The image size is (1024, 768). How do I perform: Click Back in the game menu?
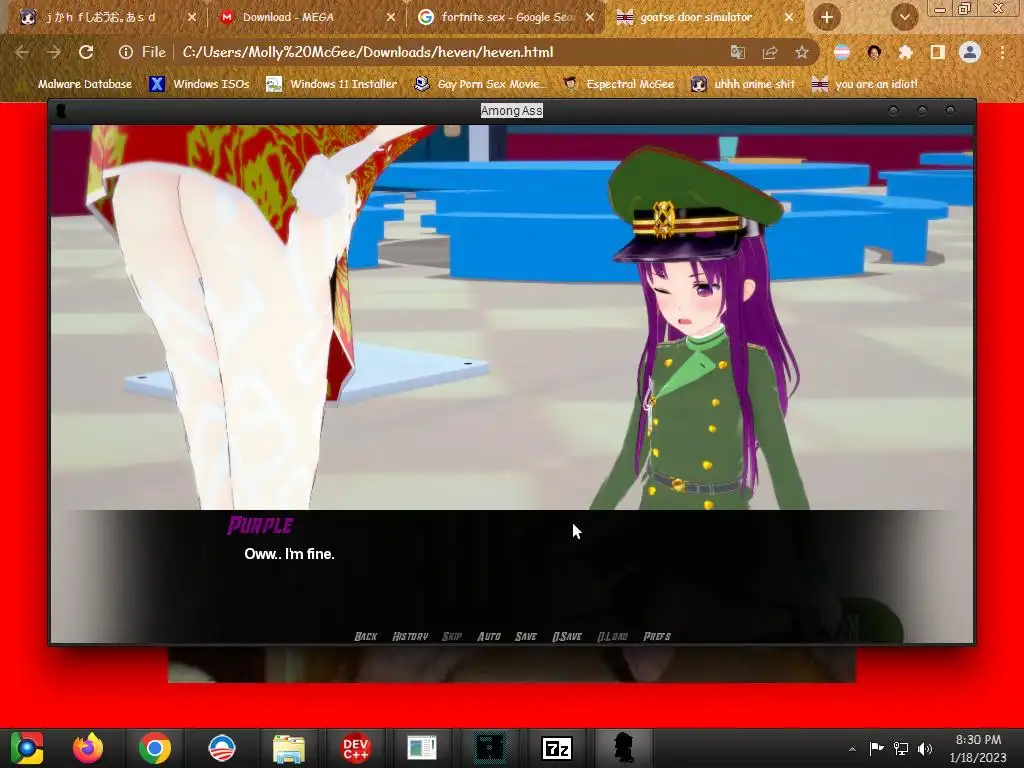point(366,636)
